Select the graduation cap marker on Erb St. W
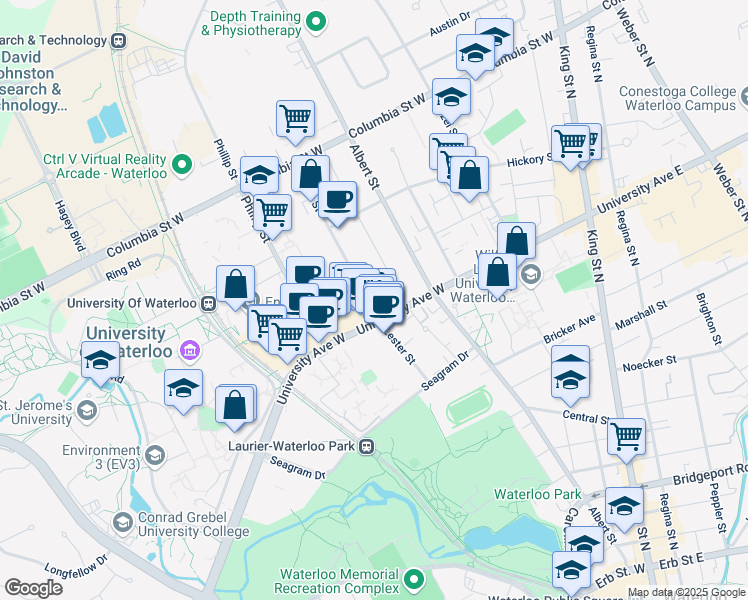748x600 pixels. (571, 573)
